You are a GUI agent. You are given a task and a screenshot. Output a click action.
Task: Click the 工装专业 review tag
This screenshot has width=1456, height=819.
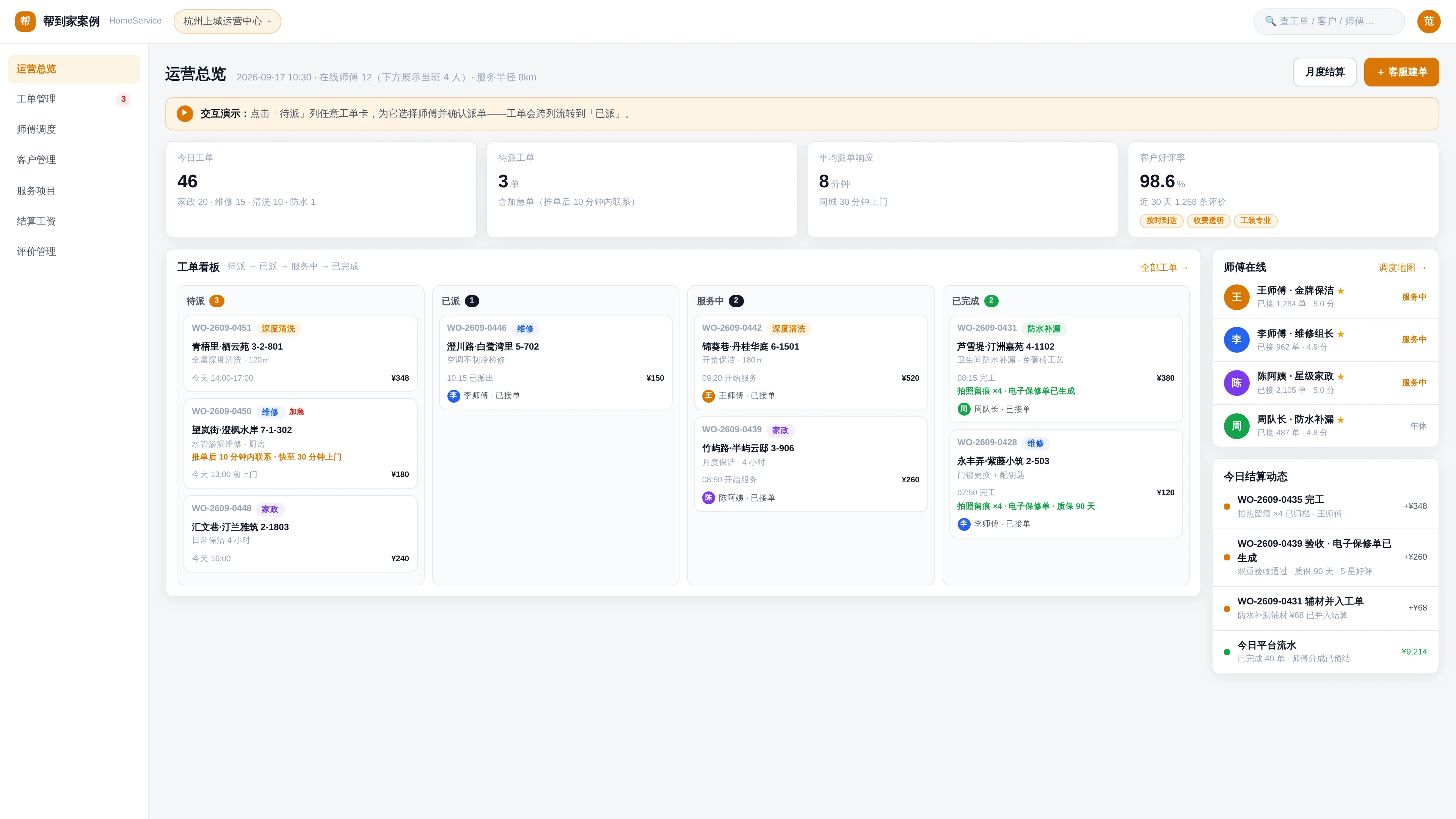(x=1255, y=221)
